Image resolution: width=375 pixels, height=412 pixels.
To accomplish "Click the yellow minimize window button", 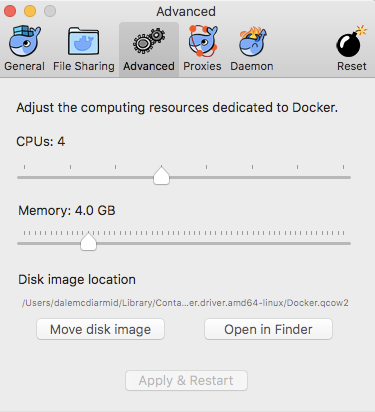I will click(30, 11).
